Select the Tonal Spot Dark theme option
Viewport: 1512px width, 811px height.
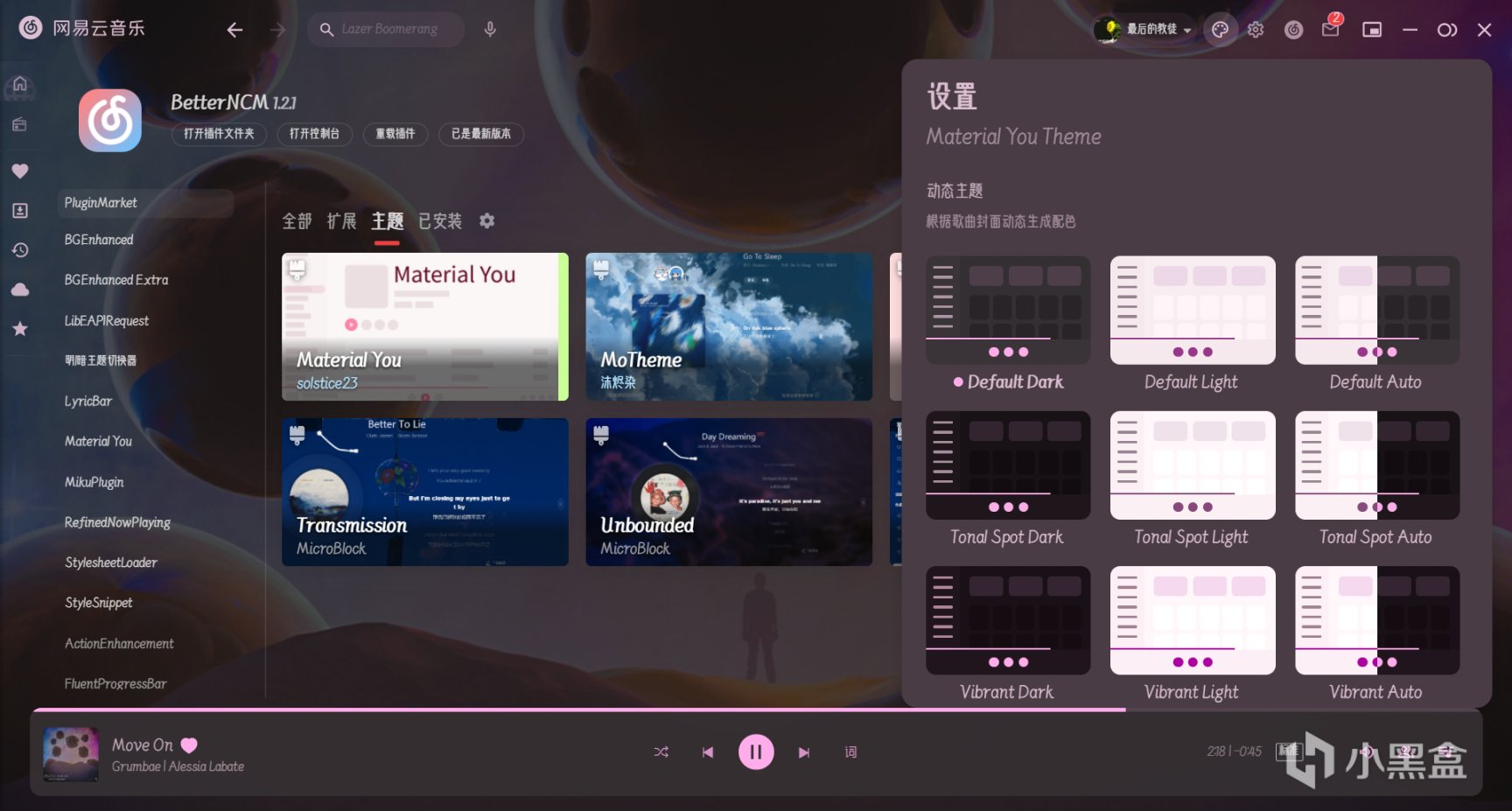click(x=1008, y=479)
